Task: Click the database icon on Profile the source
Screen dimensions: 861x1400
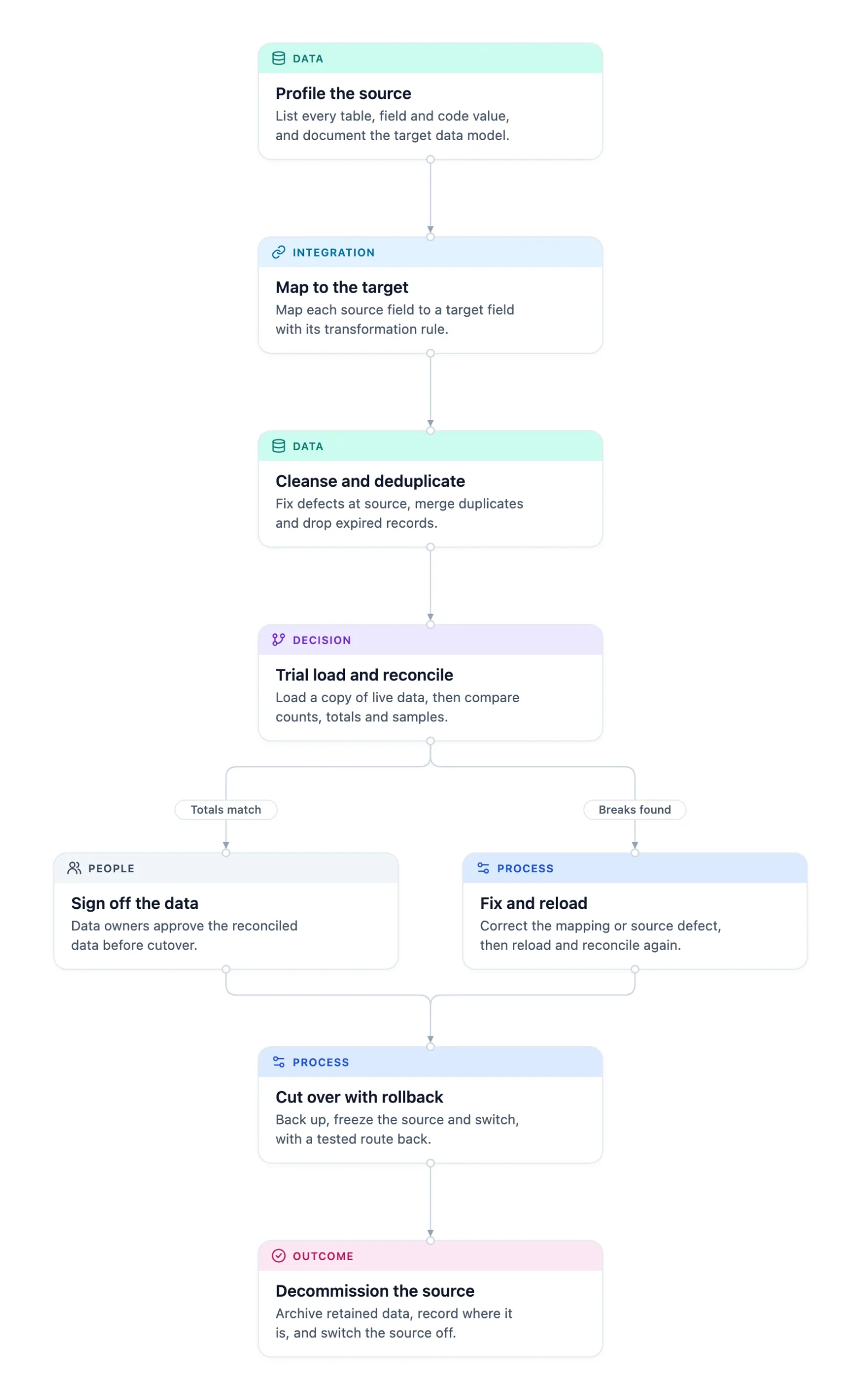Action: pos(278,58)
